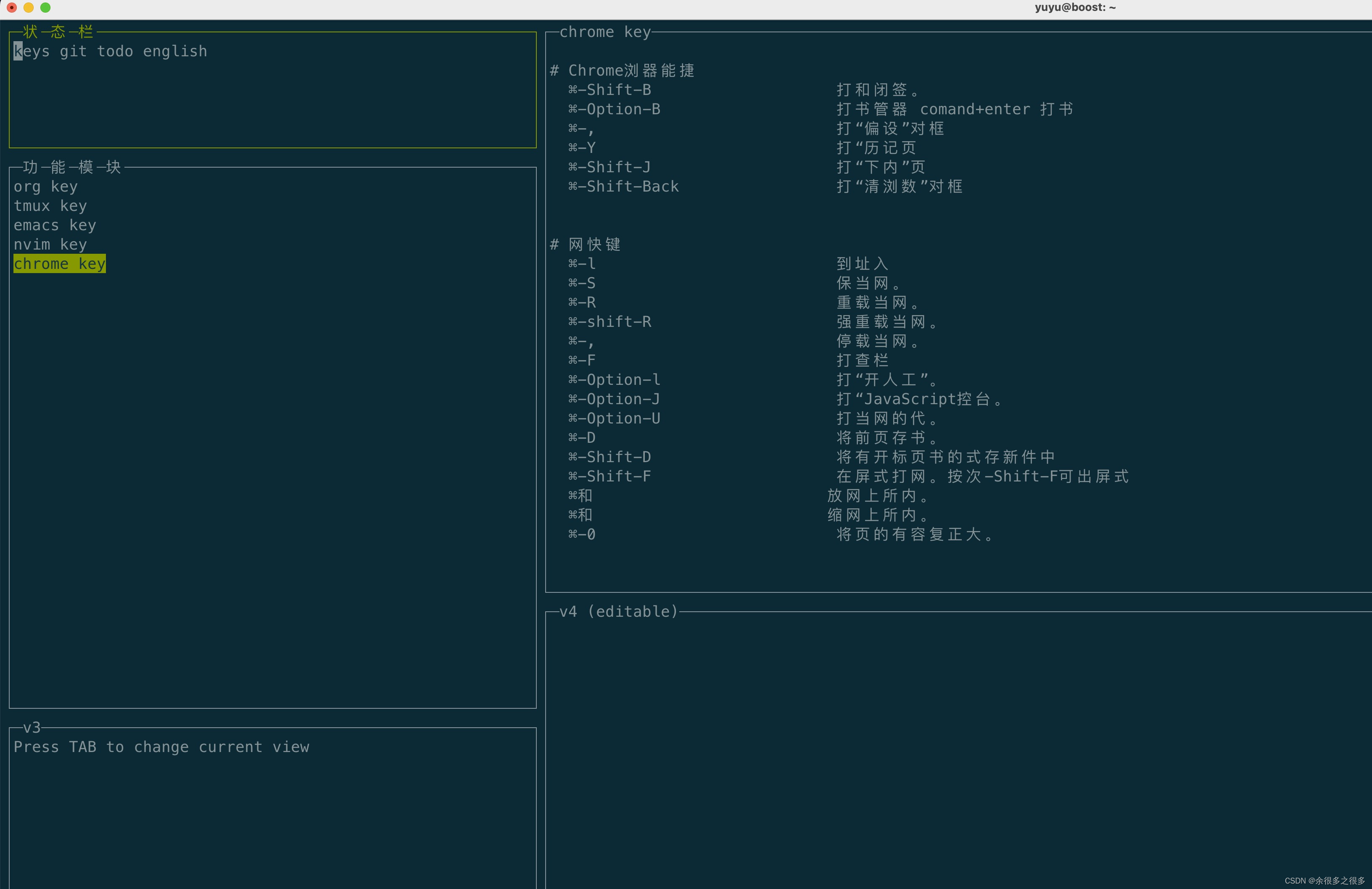Click the "放网上所内。" description
The width and height of the screenshot is (1372, 889).
877,496
